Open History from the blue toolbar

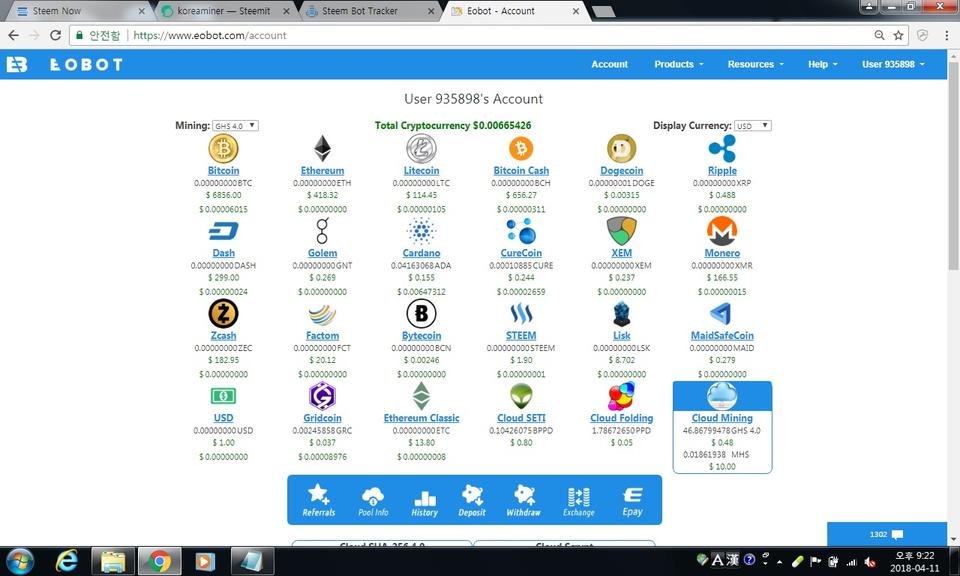pyautogui.click(x=424, y=503)
